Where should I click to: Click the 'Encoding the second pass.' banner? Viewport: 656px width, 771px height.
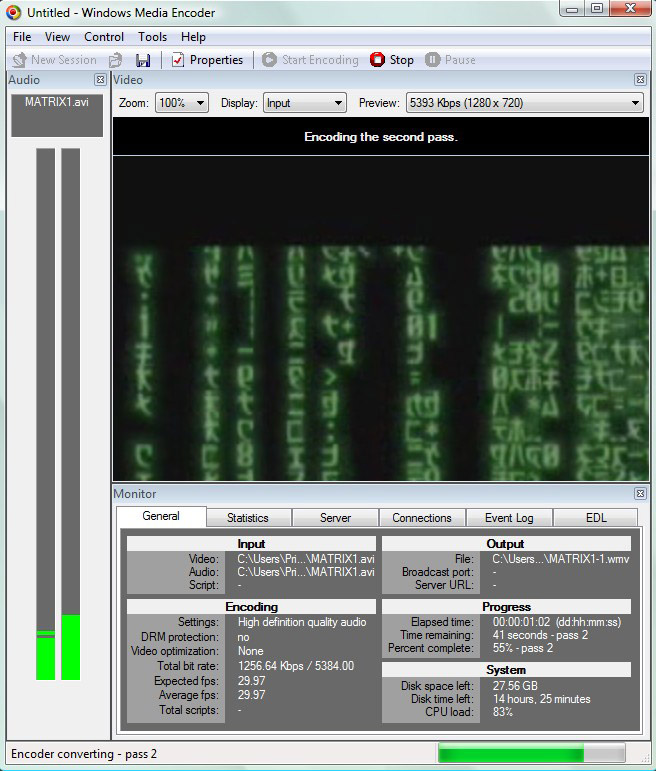[381, 137]
